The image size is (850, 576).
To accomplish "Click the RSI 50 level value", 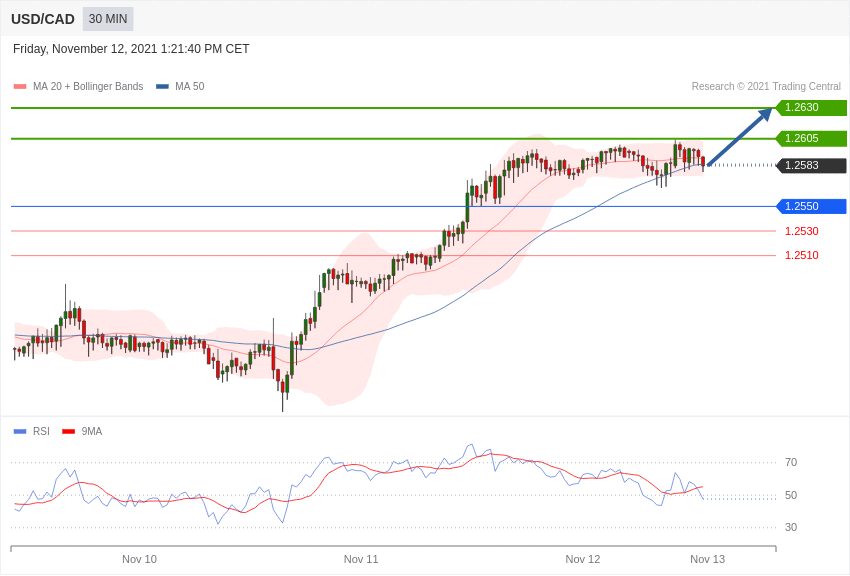I will point(791,495).
